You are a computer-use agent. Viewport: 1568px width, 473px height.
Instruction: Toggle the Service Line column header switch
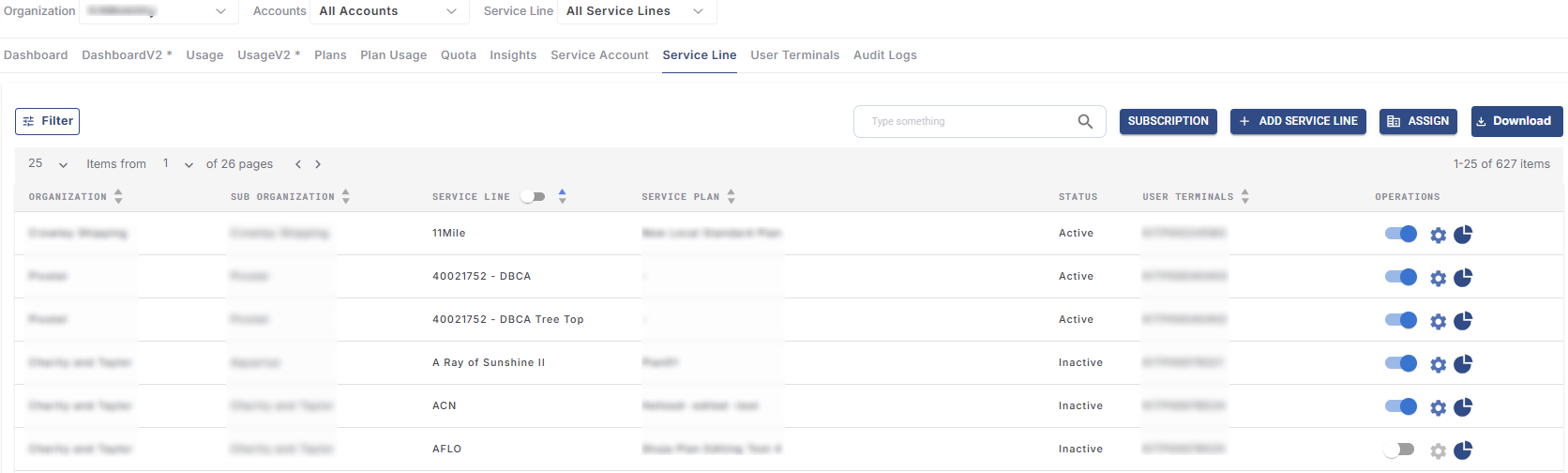click(533, 196)
